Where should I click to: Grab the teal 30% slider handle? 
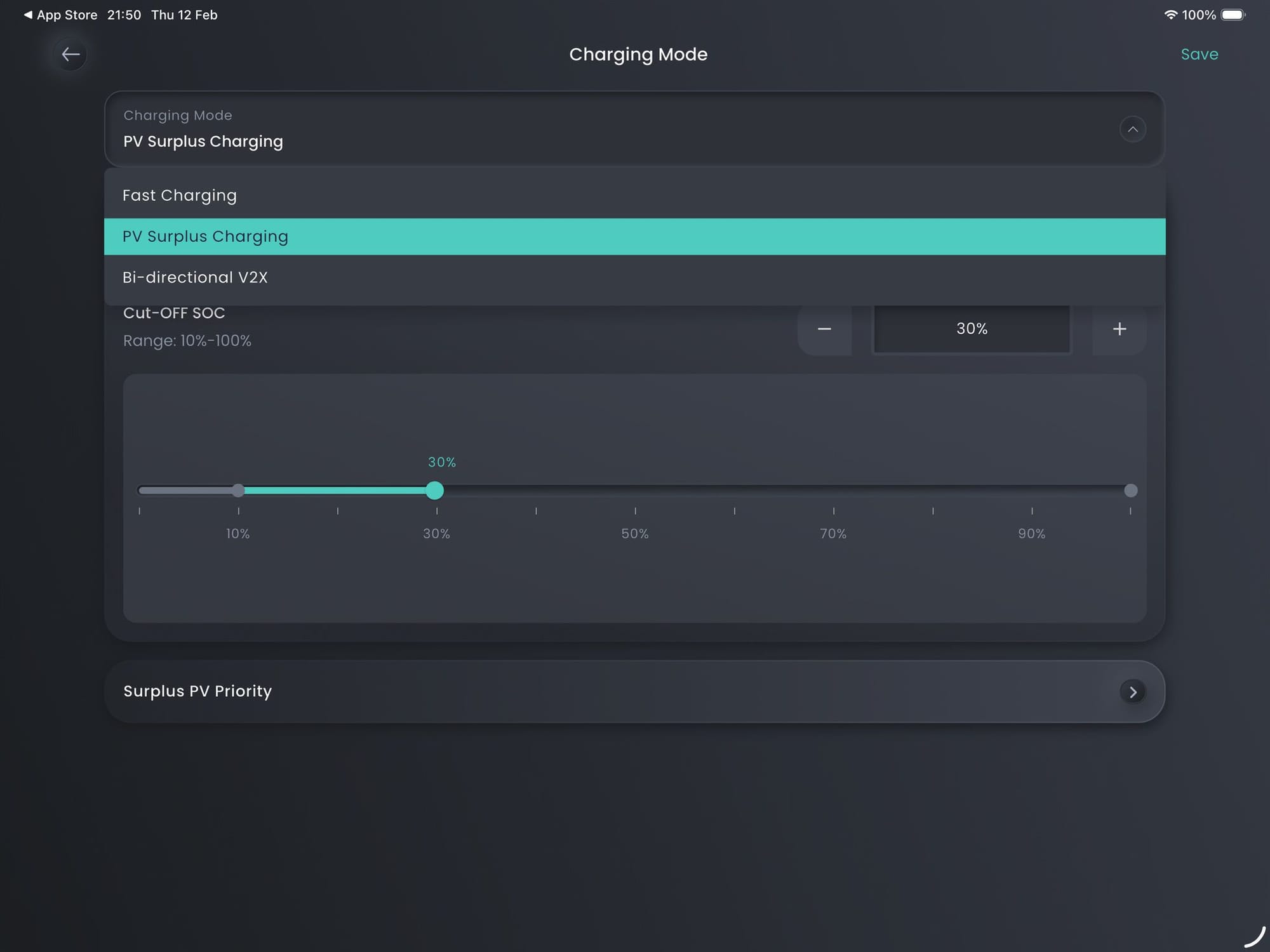pos(434,491)
